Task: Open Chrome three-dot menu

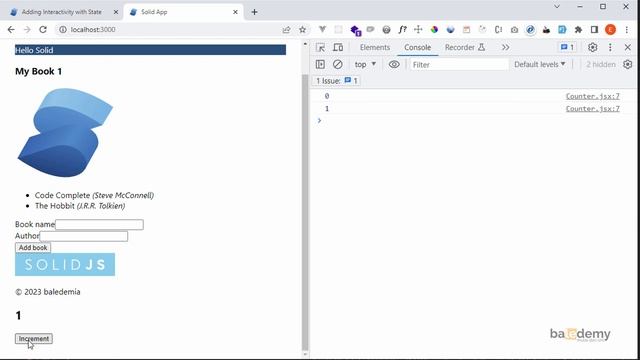Action: 627,29
